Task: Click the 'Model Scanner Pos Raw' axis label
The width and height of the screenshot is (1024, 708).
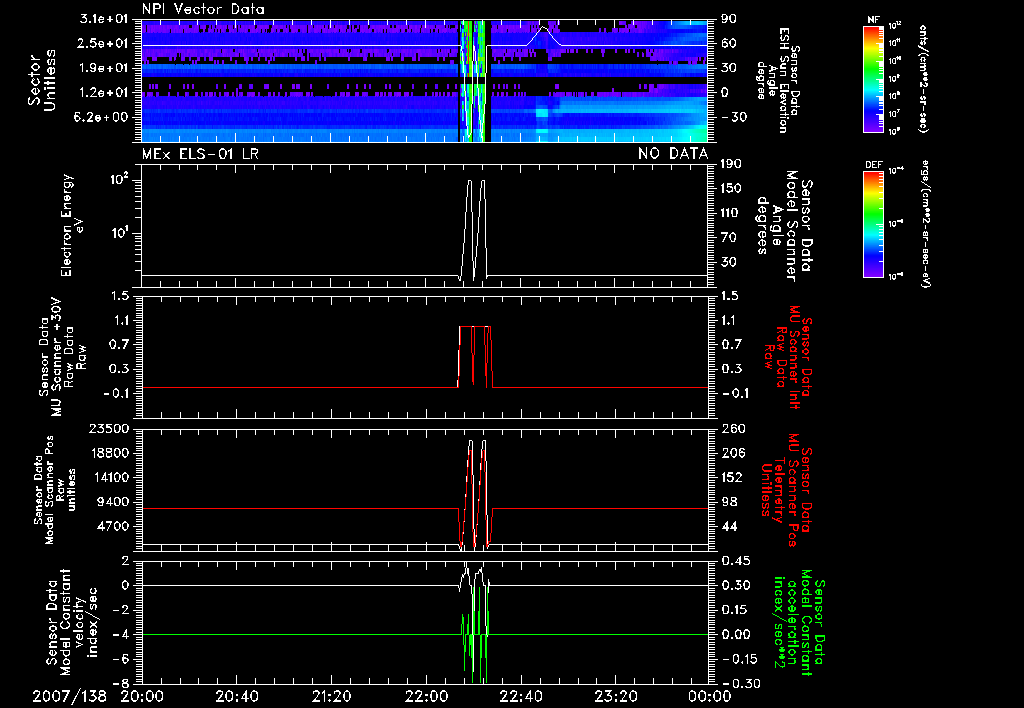Action: 56,490
